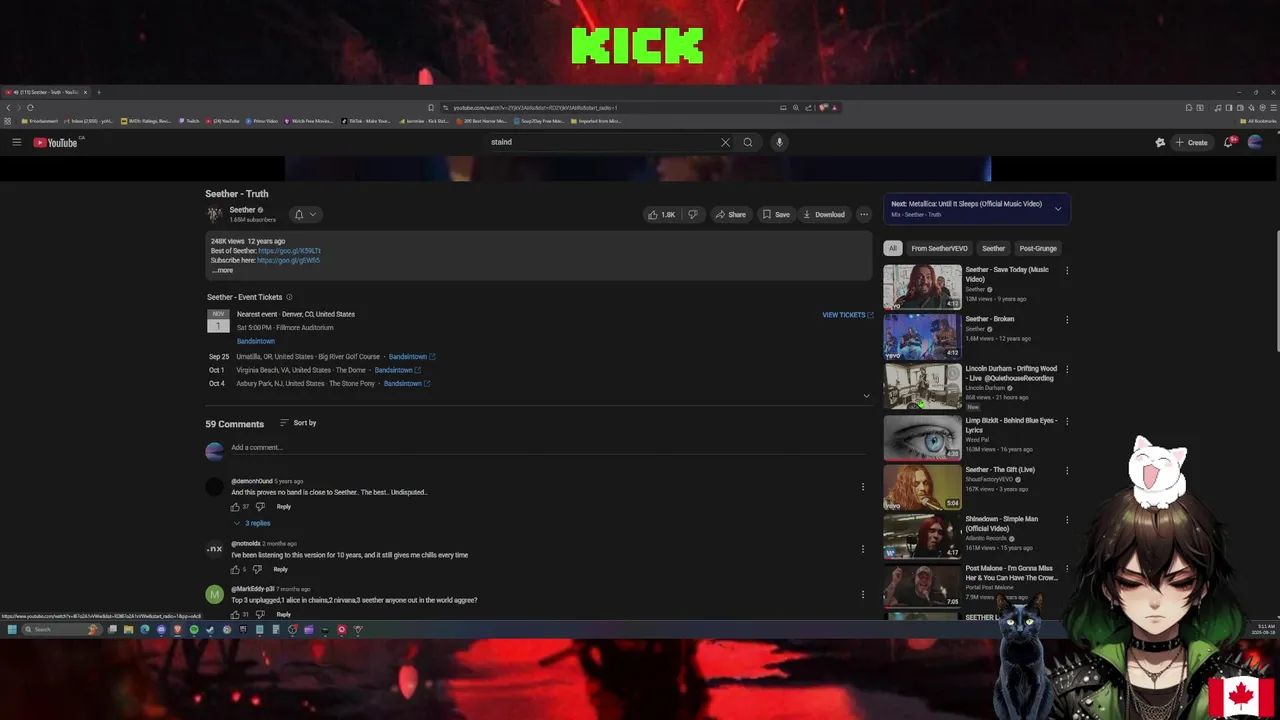Click the browser address bar URL

pos(535,107)
